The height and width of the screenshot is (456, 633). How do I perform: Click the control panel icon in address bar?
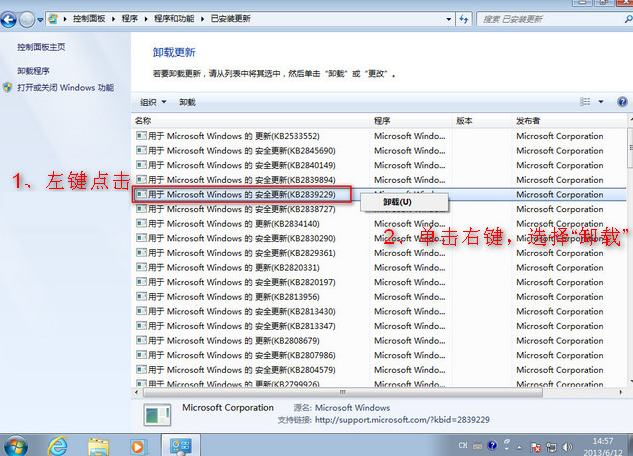[53, 19]
